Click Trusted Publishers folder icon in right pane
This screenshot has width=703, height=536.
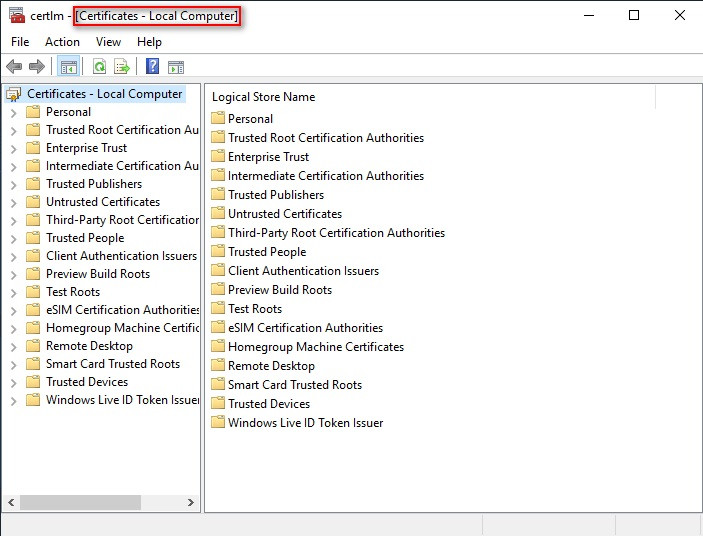[x=218, y=195]
